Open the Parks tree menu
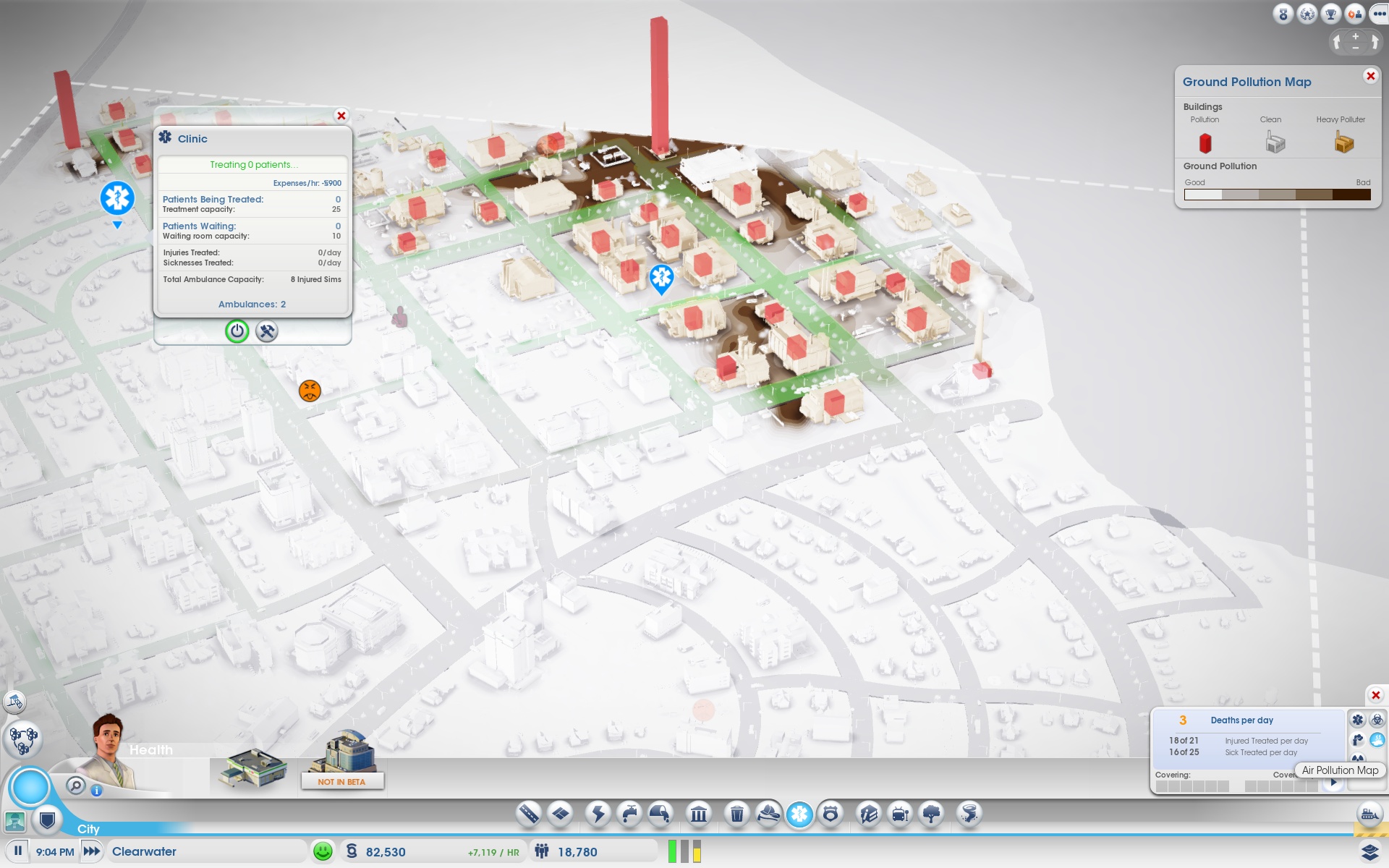The image size is (1389, 868). [x=931, y=814]
